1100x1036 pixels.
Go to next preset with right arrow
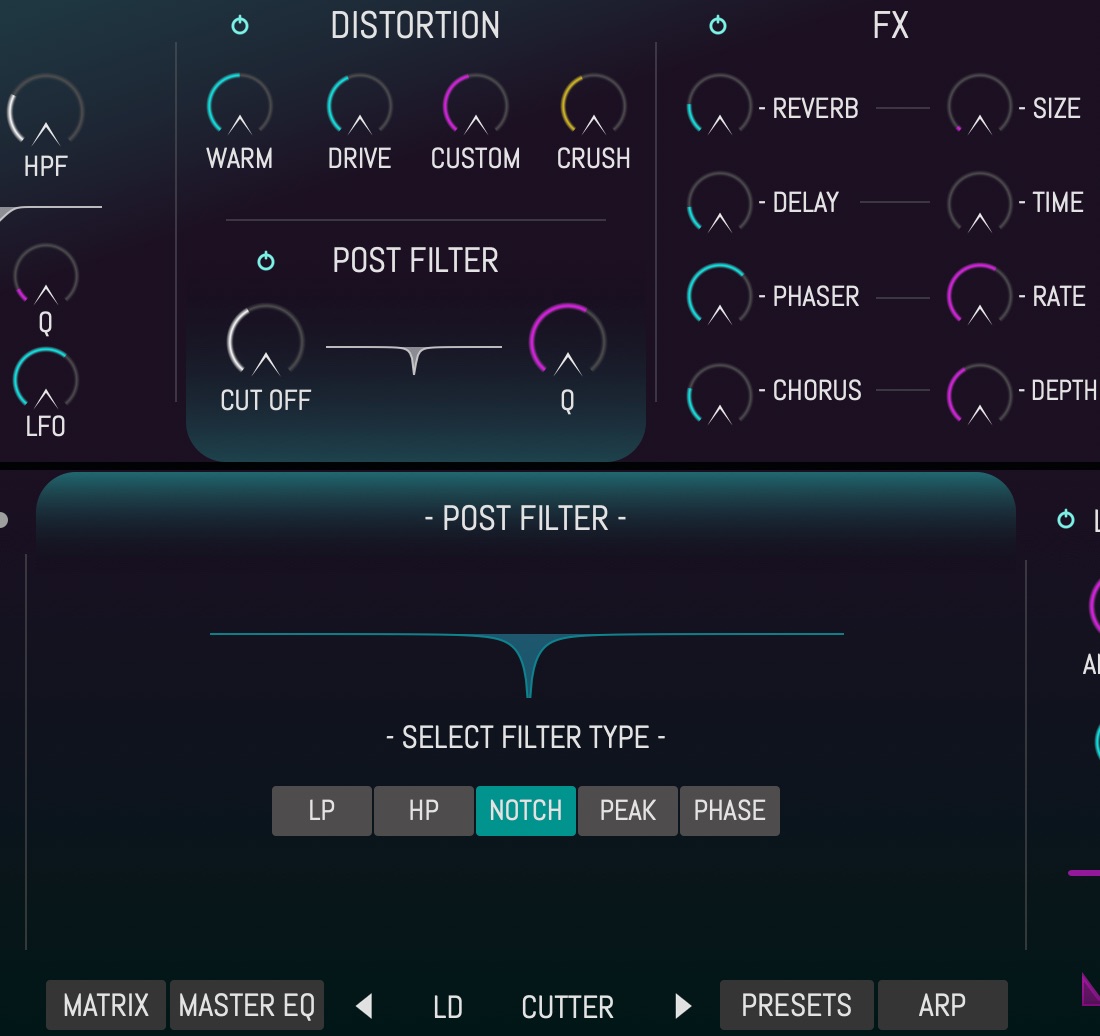point(683,1006)
